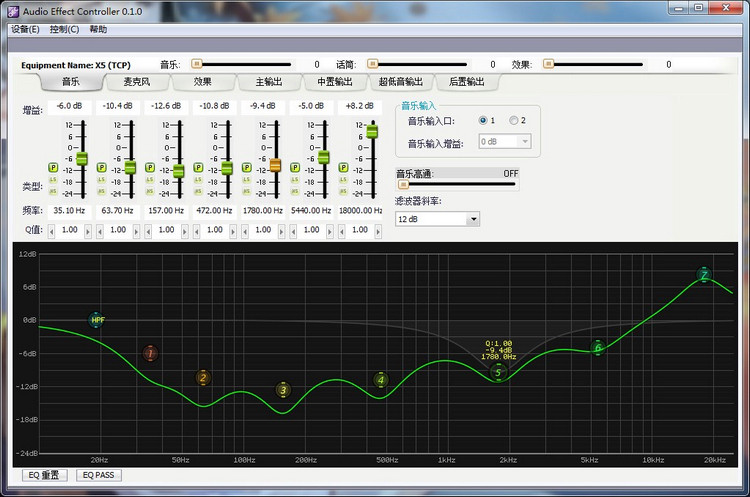Switch to the 主输出 tab

269,82
